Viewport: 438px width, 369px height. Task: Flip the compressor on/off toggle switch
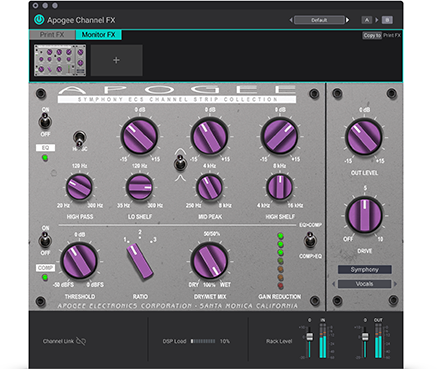(45, 240)
